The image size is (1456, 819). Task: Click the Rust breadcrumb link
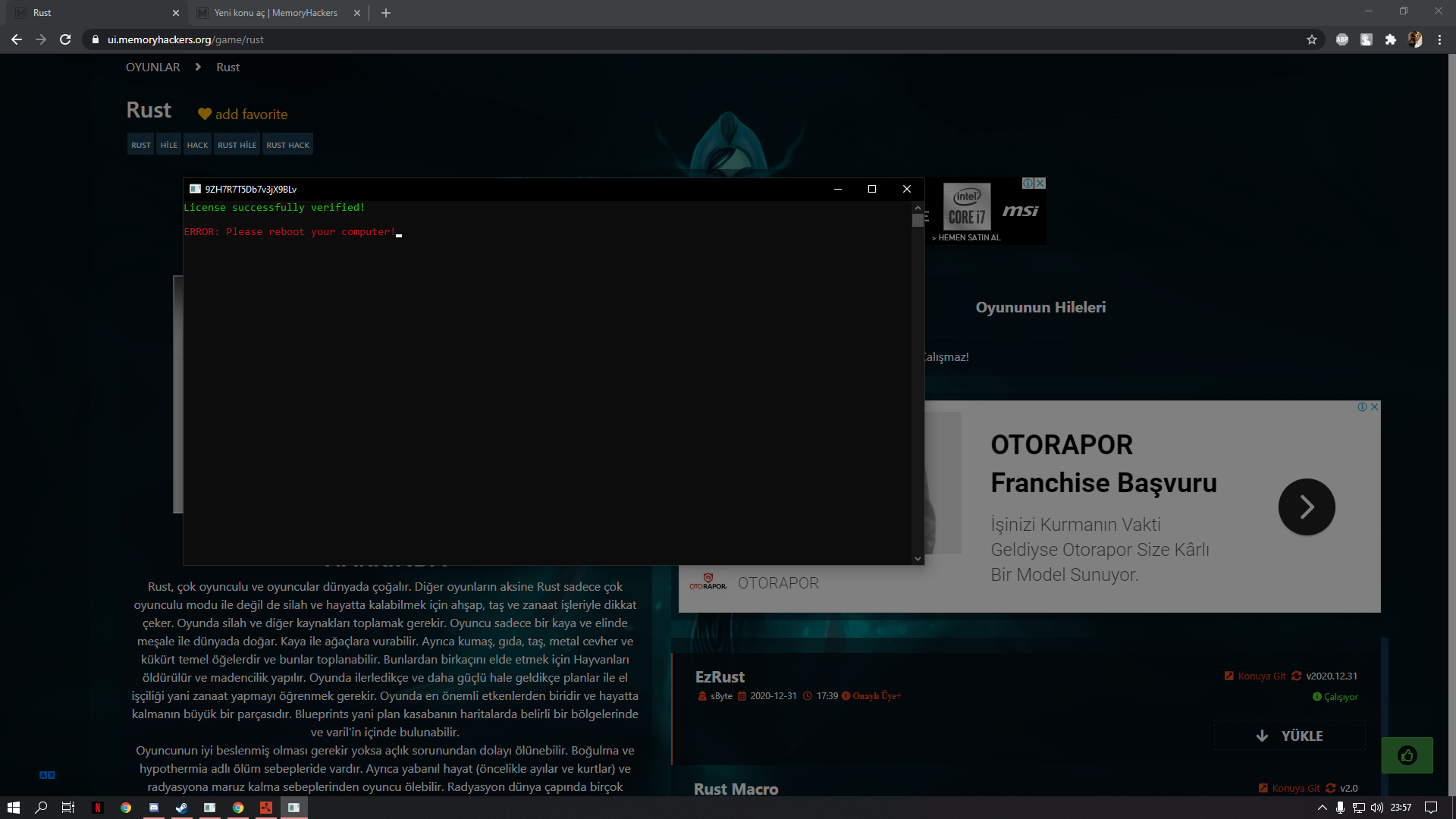point(228,67)
